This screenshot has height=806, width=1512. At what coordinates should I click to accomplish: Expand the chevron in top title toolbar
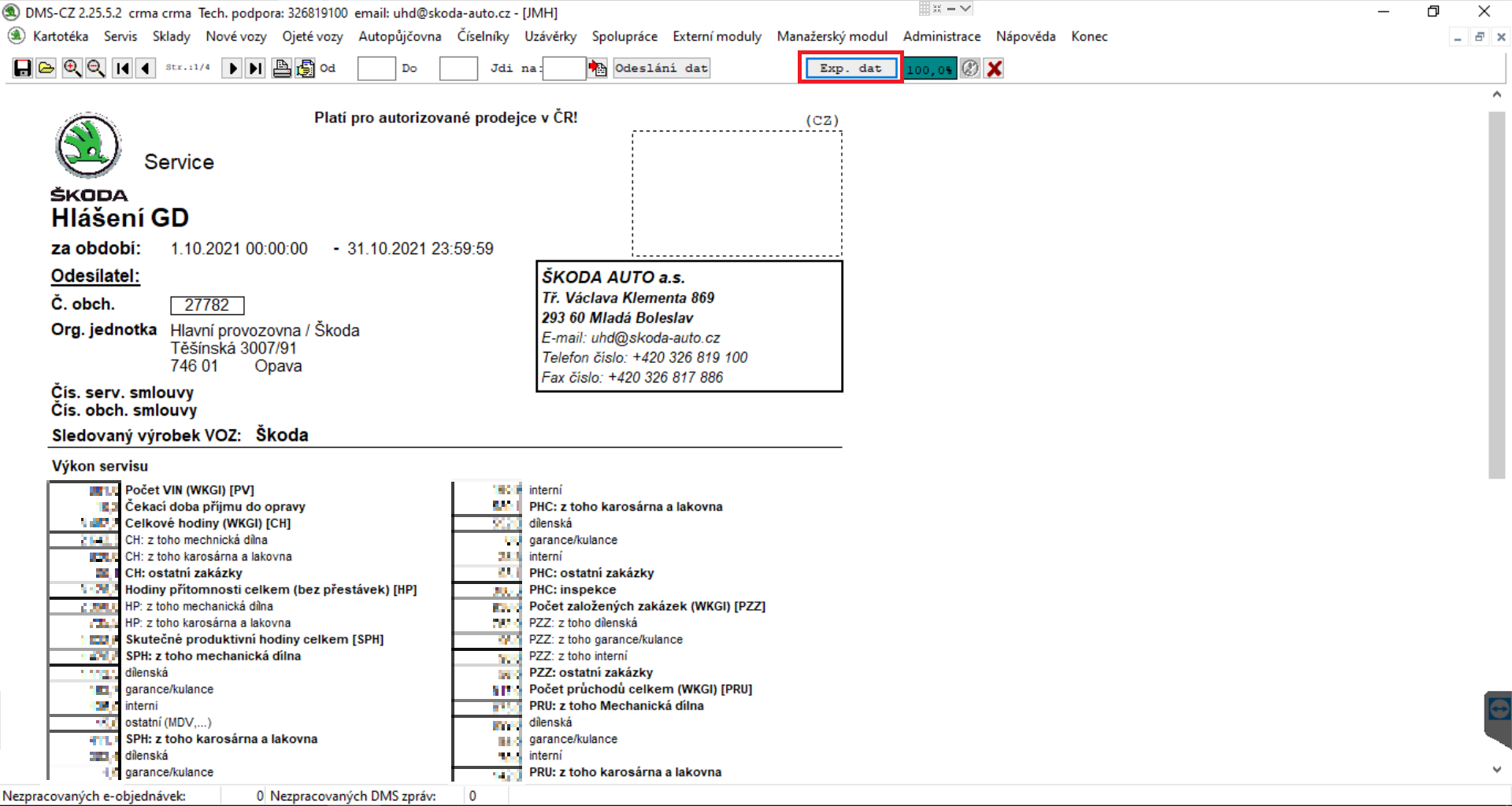tap(965, 9)
